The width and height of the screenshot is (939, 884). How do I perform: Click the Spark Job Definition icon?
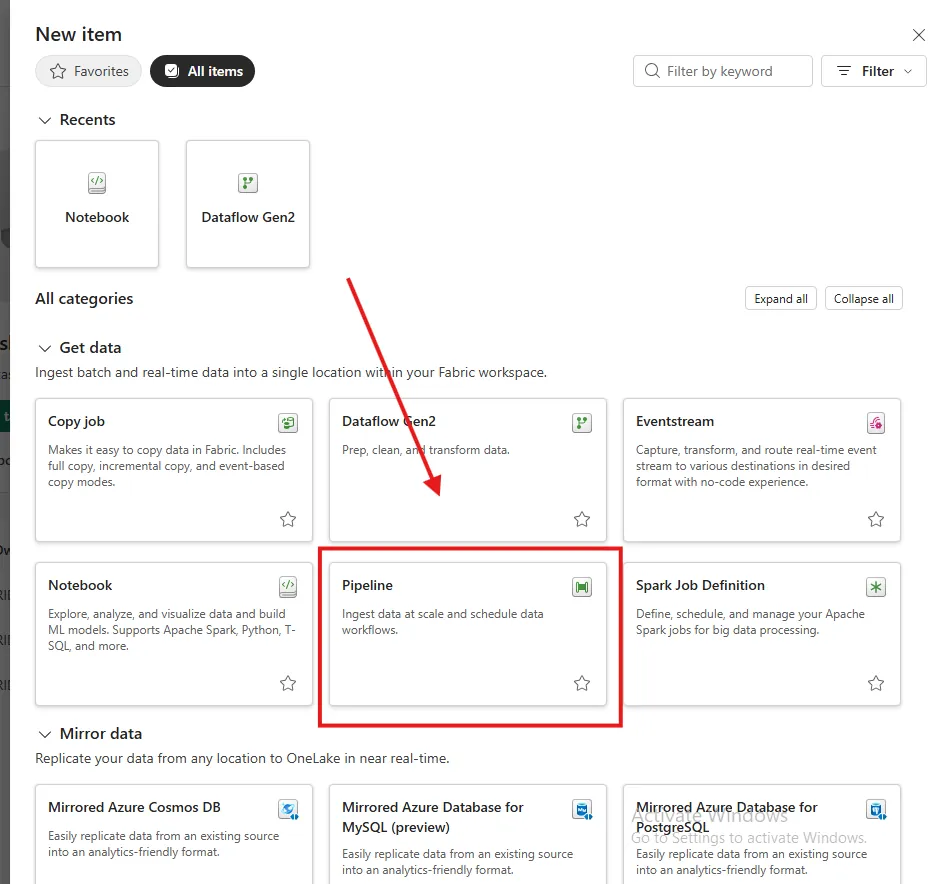pyautogui.click(x=876, y=587)
